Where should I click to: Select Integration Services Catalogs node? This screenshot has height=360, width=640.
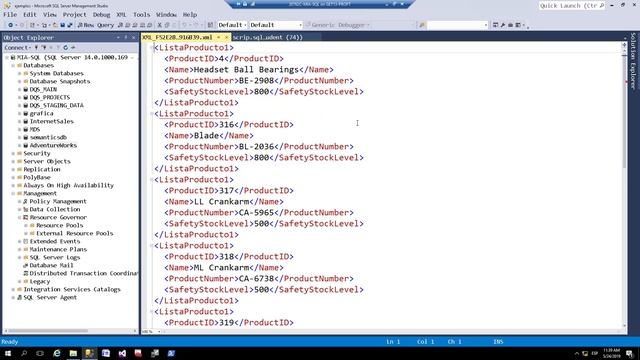[72, 289]
